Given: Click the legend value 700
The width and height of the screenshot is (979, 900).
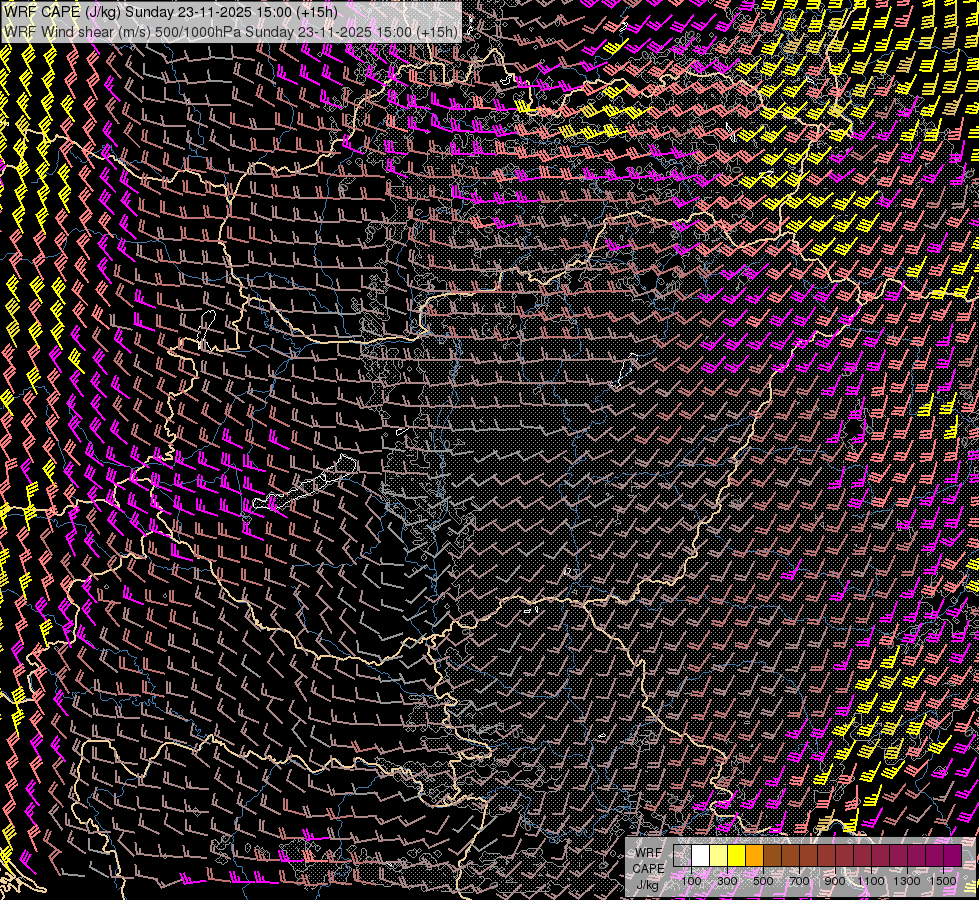Looking at the screenshot, I should point(799,881).
